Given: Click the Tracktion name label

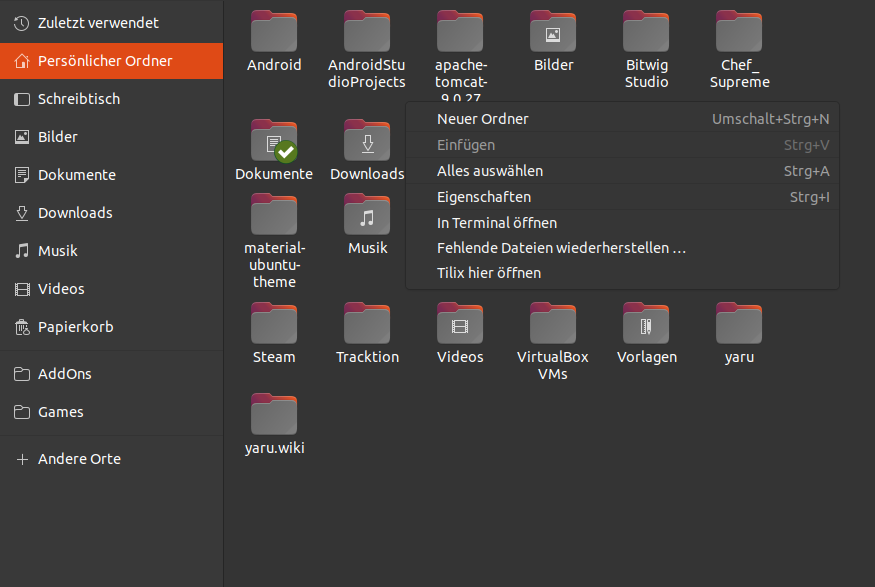Looking at the screenshot, I should 367,357.
